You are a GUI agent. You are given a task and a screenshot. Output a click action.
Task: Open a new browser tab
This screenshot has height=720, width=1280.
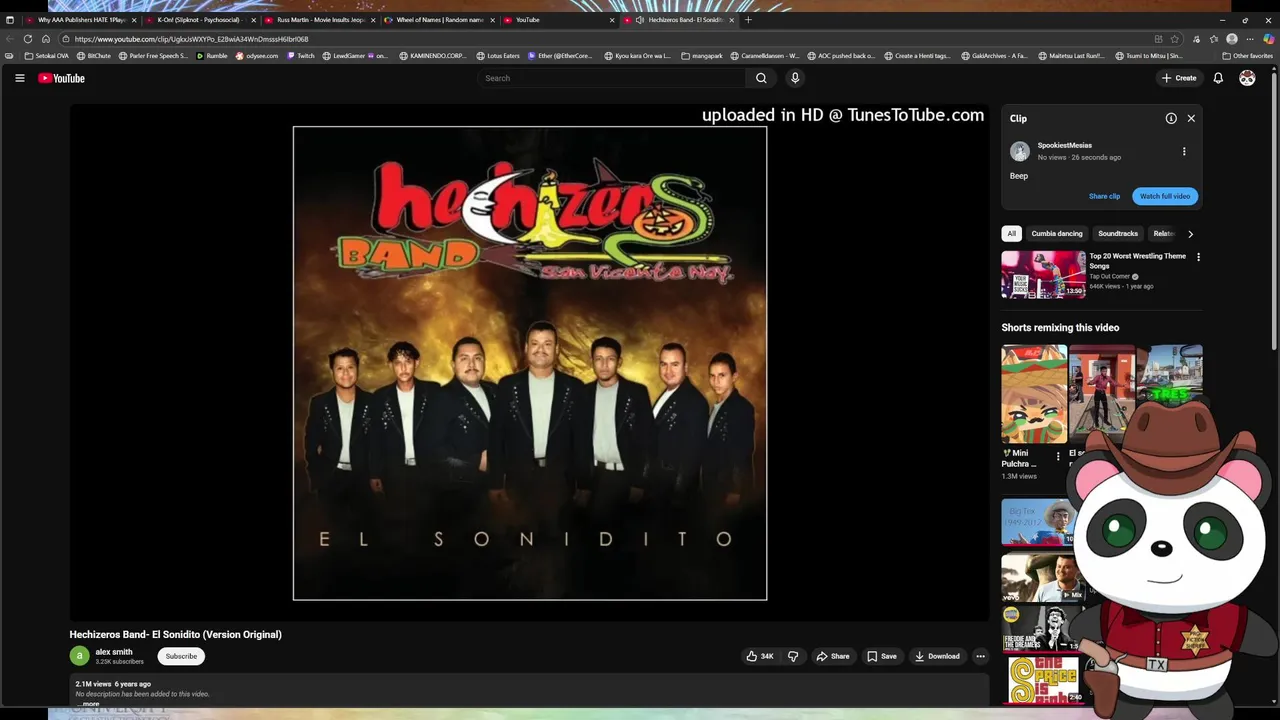[x=748, y=20]
